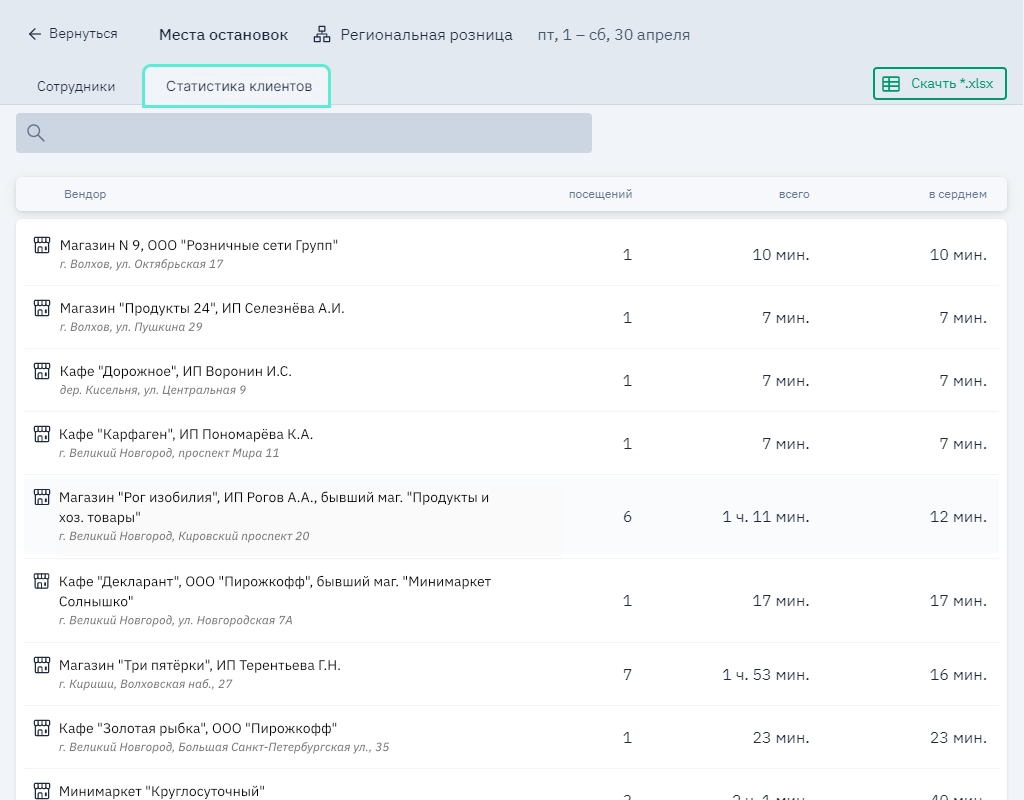The height and width of the screenshot is (800, 1024).
Task: Open the Региональная розница department selector
Action: [426, 35]
